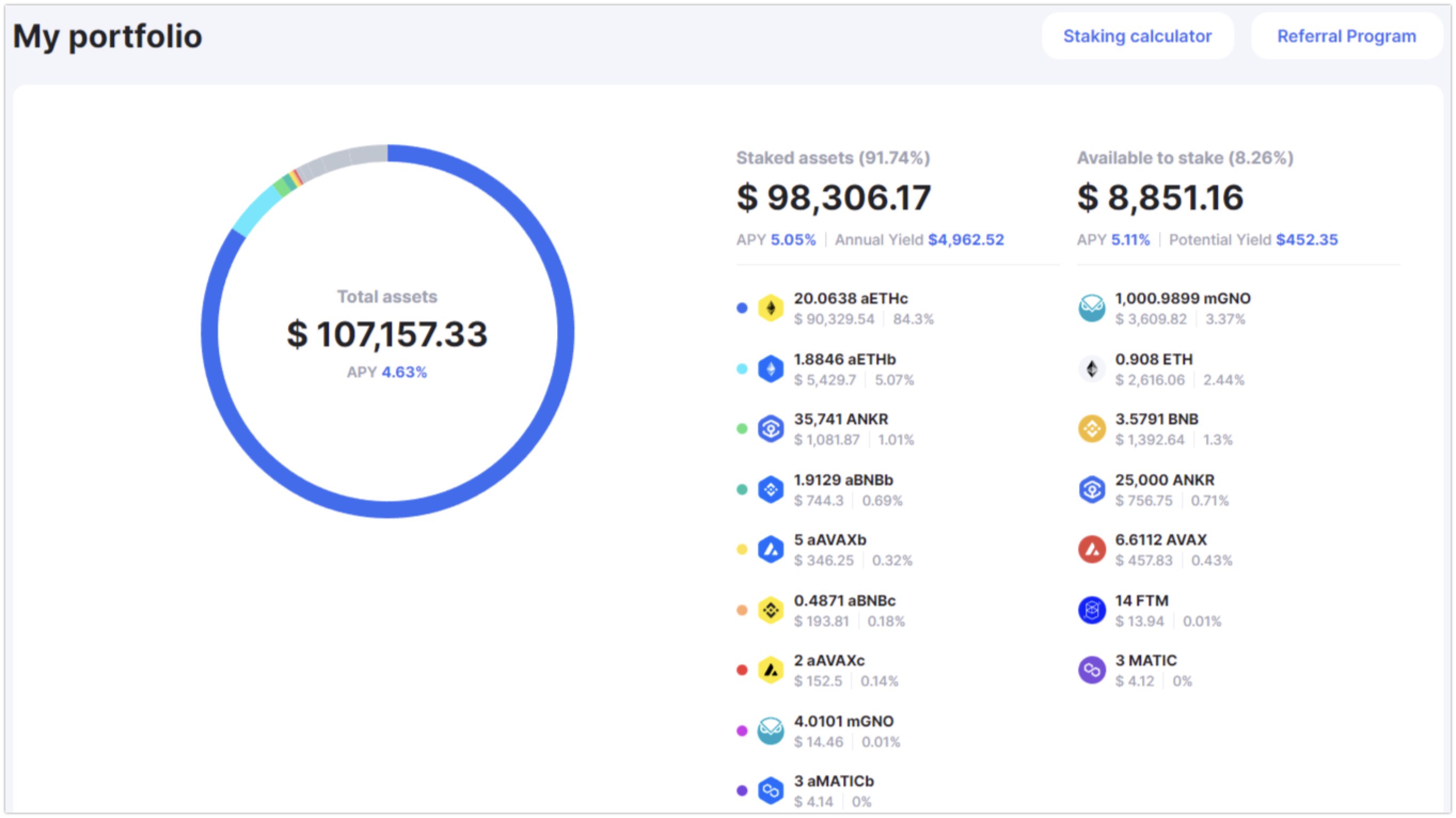Click the 2 aAVAXc label
This screenshot has width=1456, height=818.
click(829, 660)
